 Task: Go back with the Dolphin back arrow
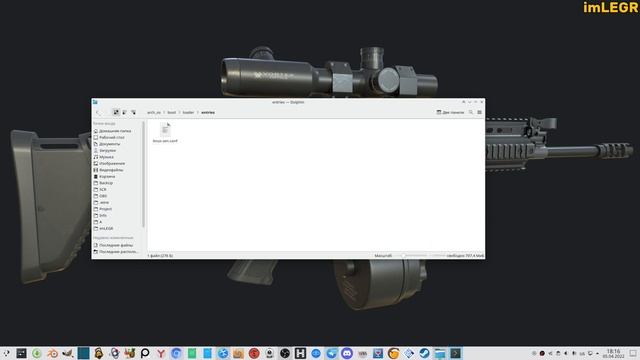click(98, 112)
